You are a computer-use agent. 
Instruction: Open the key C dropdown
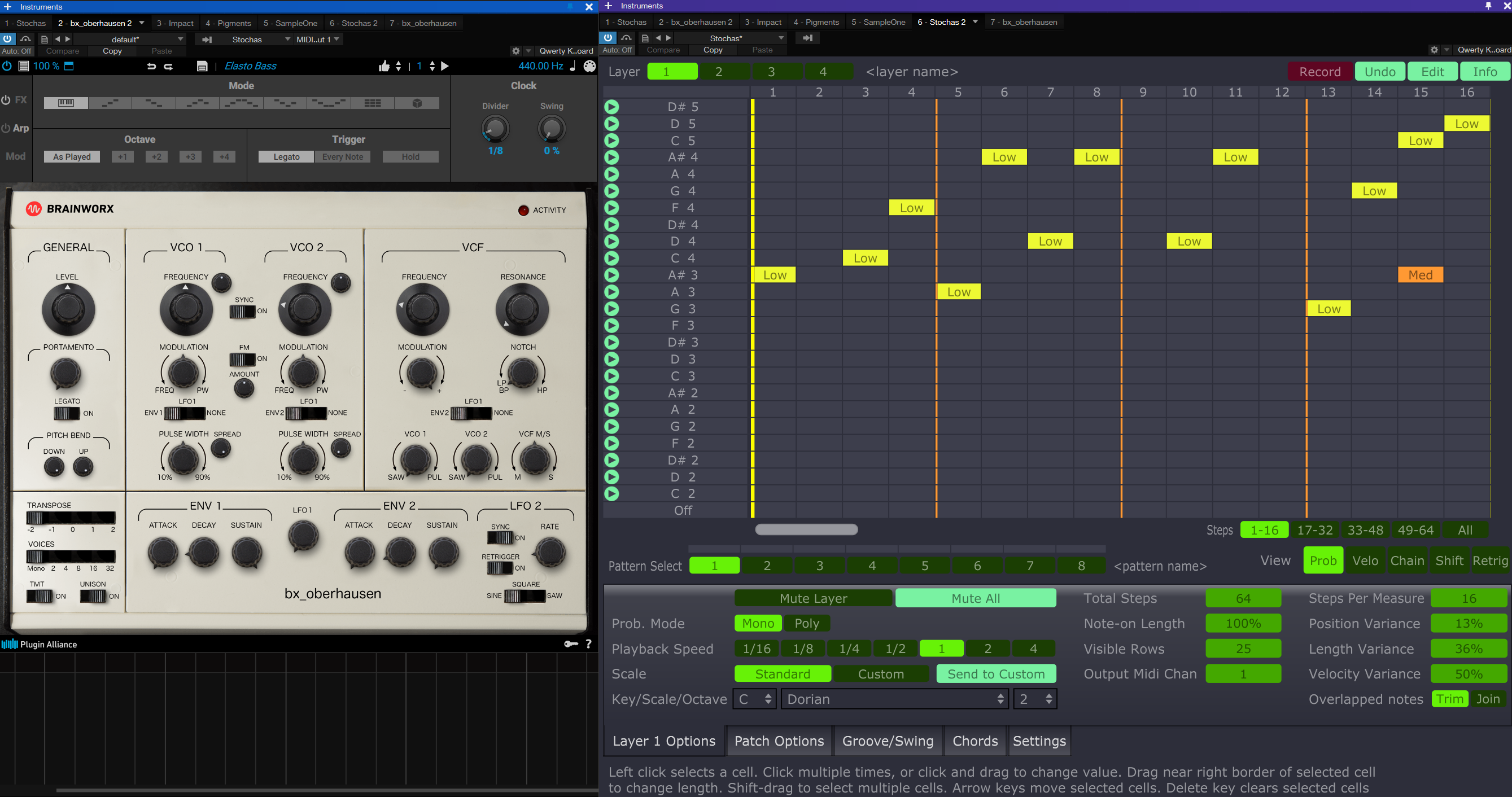click(755, 699)
